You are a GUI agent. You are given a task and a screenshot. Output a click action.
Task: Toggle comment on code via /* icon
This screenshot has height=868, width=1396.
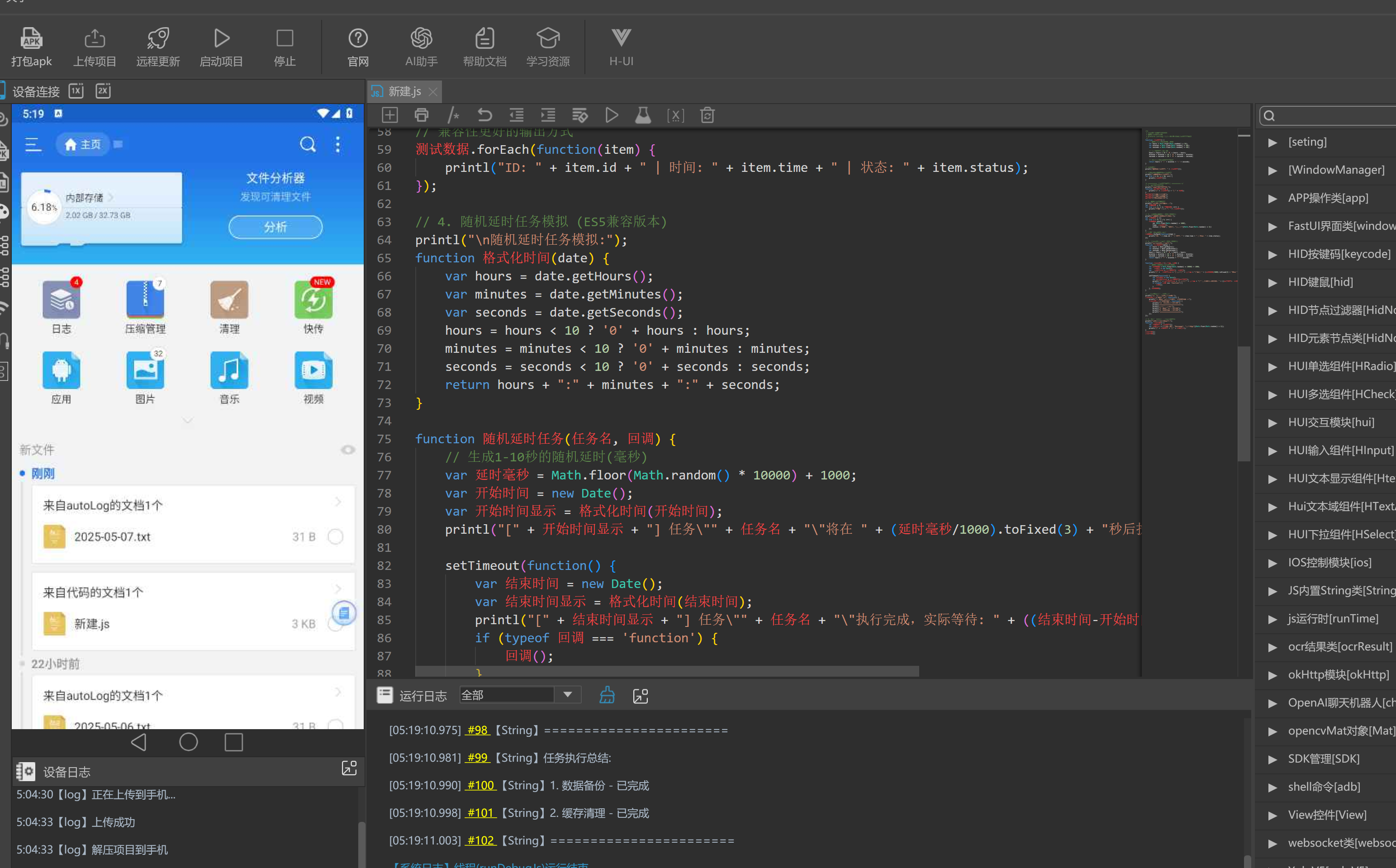(453, 115)
